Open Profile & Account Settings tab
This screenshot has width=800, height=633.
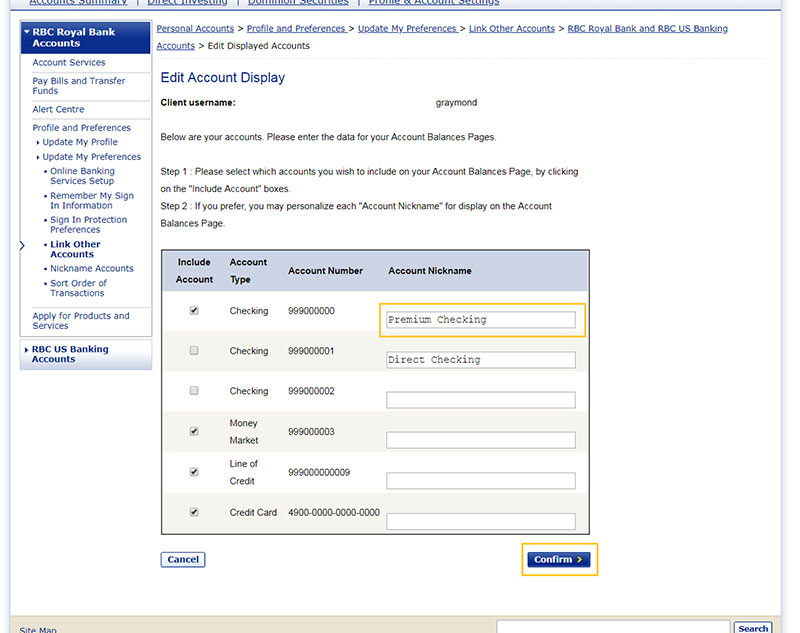click(x=434, y=3)
